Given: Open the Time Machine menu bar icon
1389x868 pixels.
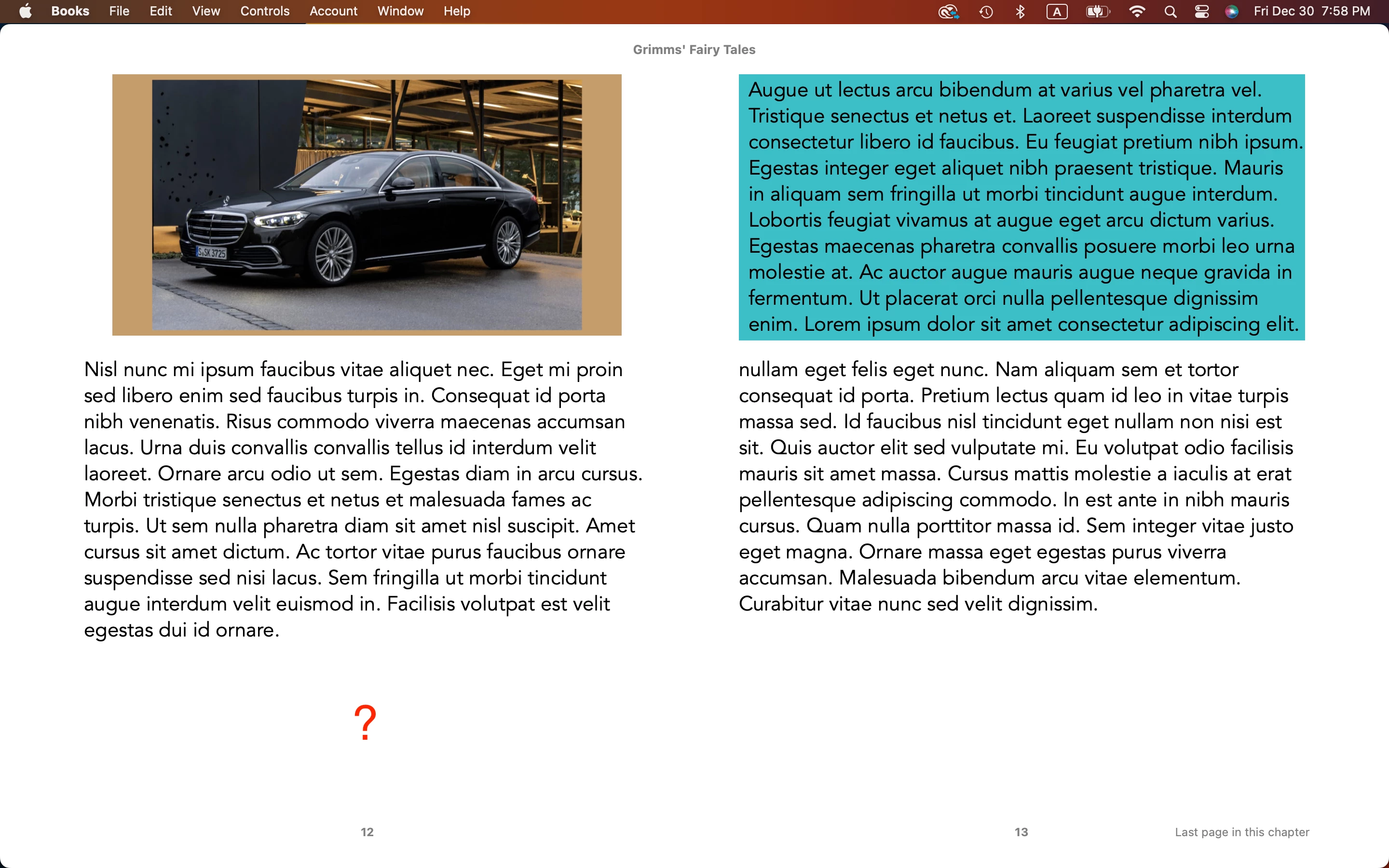Looking at the screenshot, I should tap(986, 12).
